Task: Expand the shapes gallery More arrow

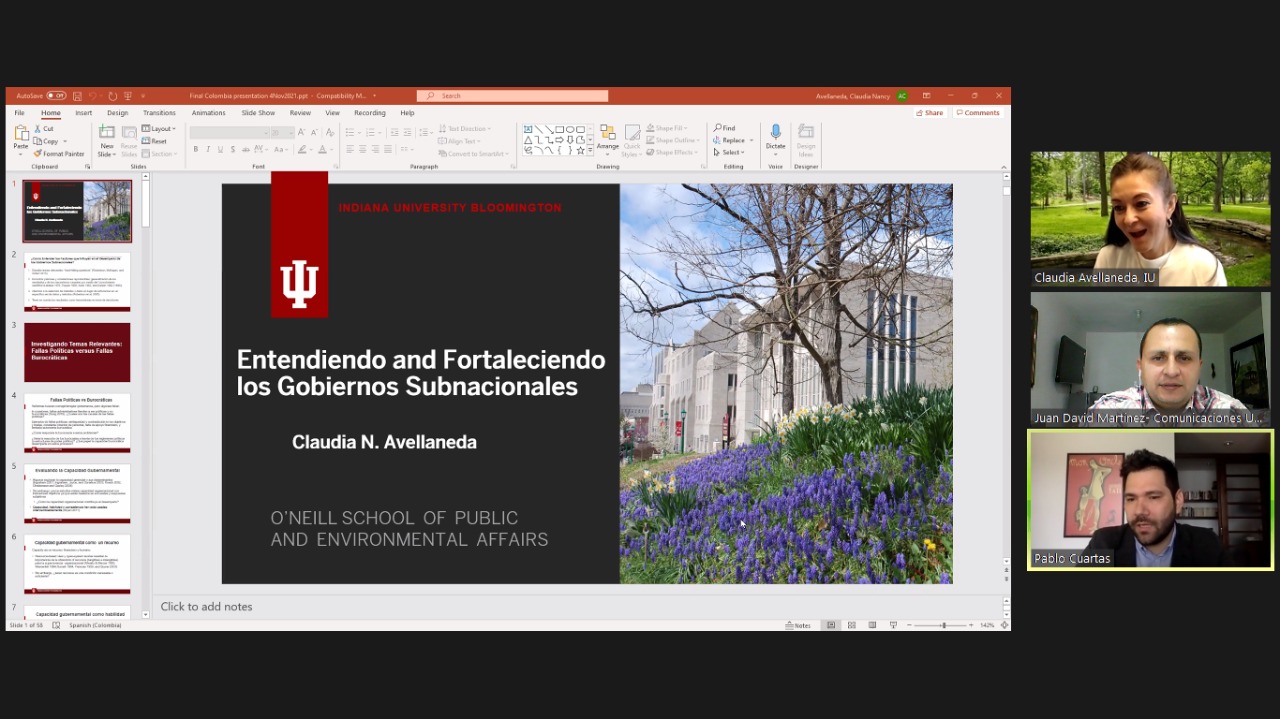Action: click(590, 151)
